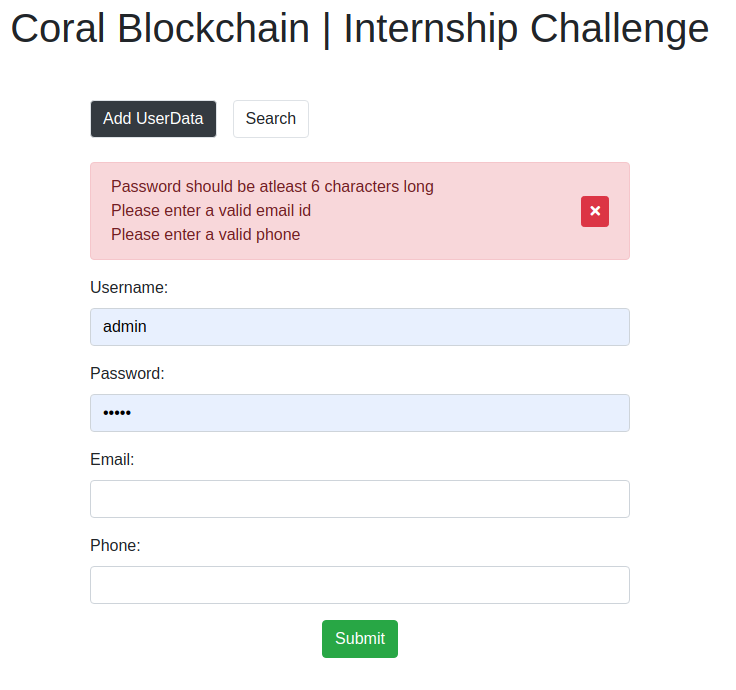Click the 'valid email id' error line
Screen dimensions: 736x690
click(x=211, y=210)
